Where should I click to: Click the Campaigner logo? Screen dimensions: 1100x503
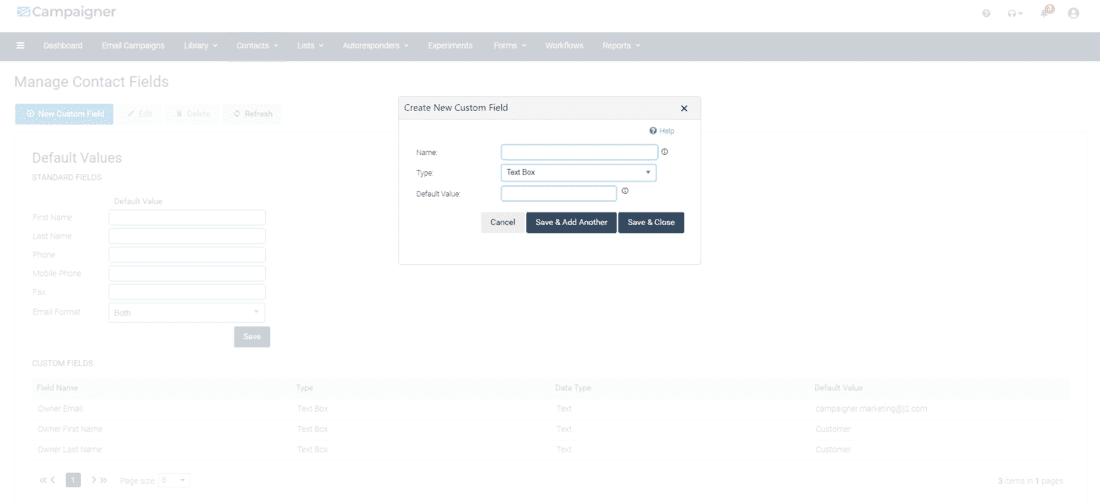(x=66, y=12)
